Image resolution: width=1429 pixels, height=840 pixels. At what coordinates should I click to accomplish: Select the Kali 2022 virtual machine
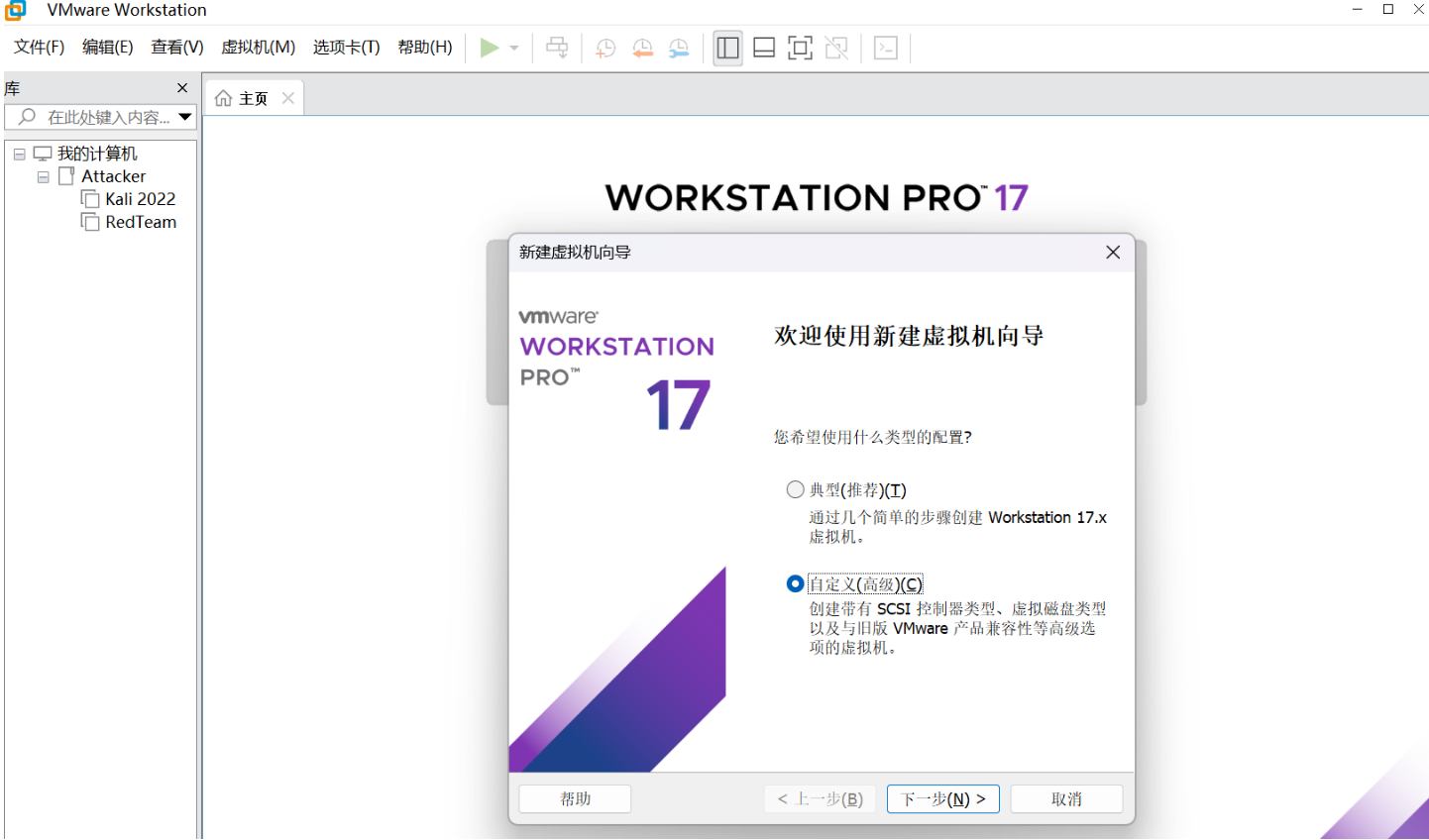coord(141,199)
